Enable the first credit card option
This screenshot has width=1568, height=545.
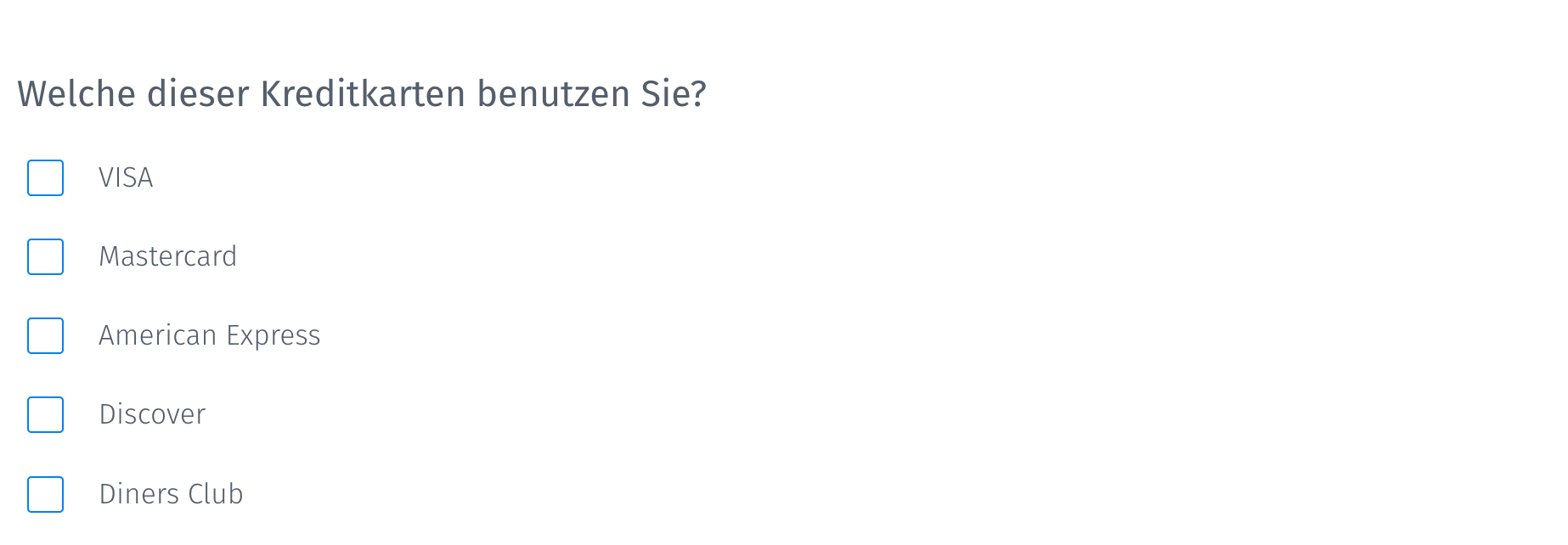[x=45, y=178]
